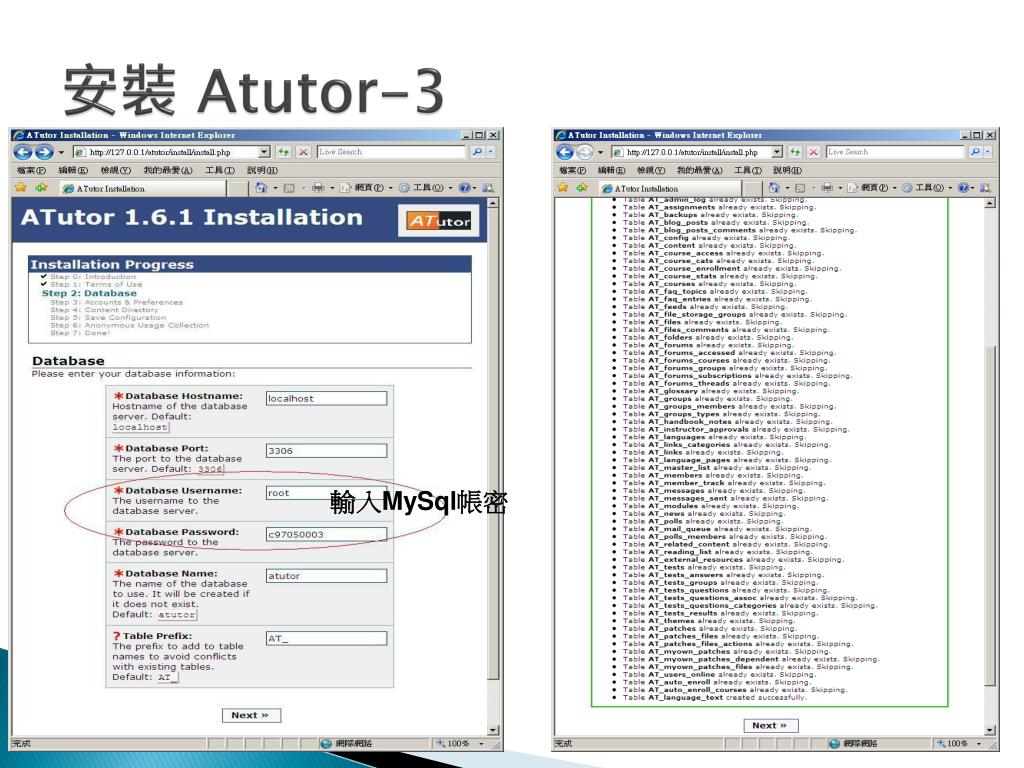Screen dimensions: 1024x768
Task: Click Add to Favorites icon in right window
Action: pyautogui.click(x=582, y=187)
